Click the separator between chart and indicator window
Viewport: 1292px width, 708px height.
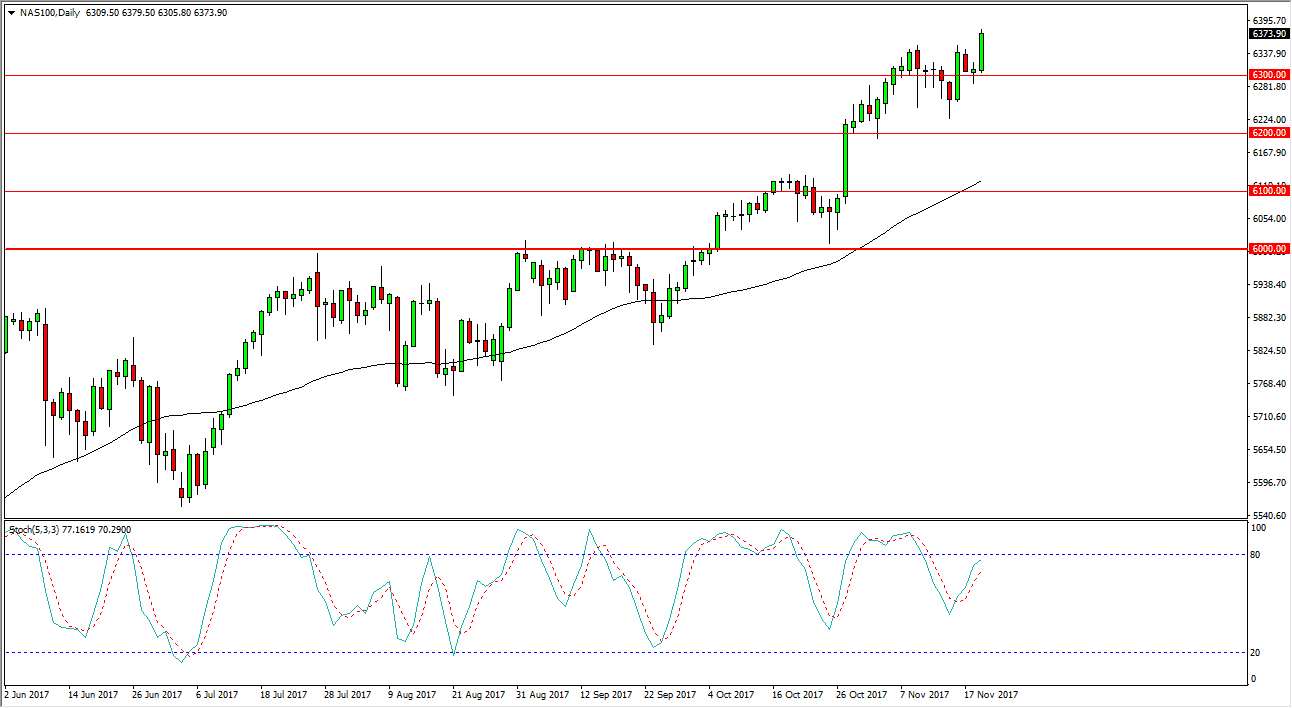(600, 517)
